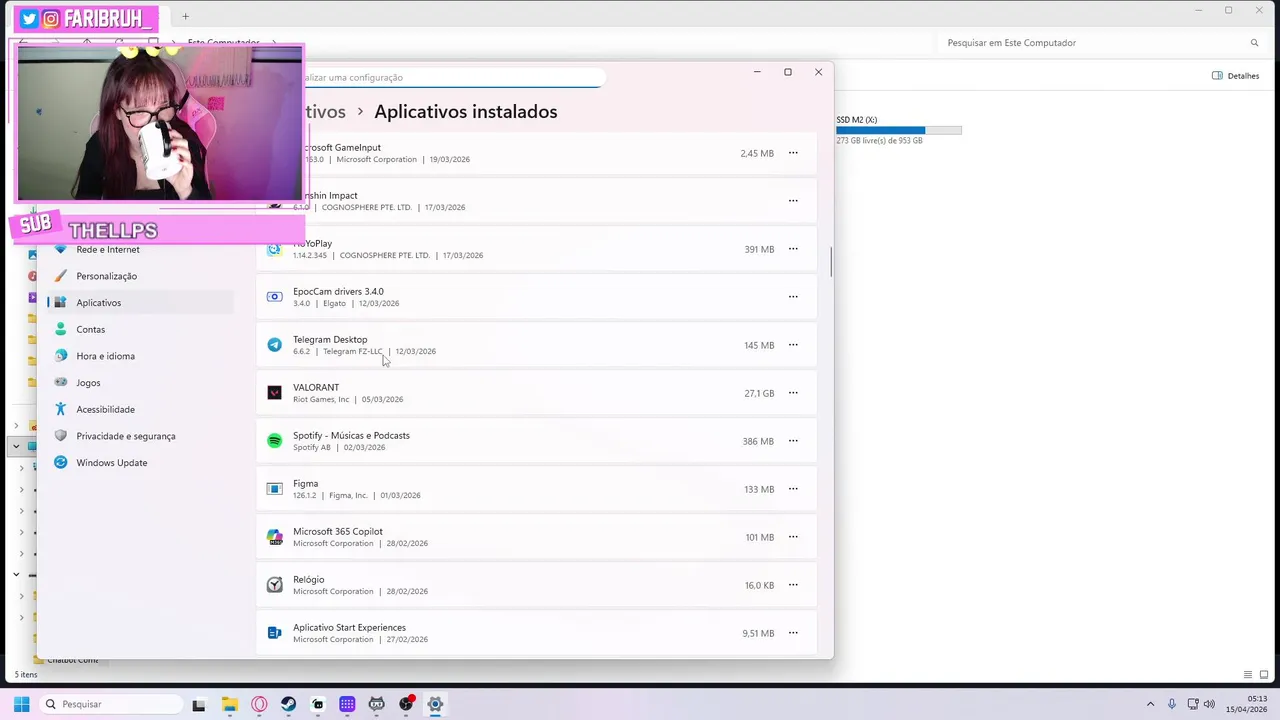The height and width of the screenshot is (720, 1280).
Task: Select 'Spotify - Músicas e Podcasts' text
Action: pyautogui.click(x=351, y=436)
